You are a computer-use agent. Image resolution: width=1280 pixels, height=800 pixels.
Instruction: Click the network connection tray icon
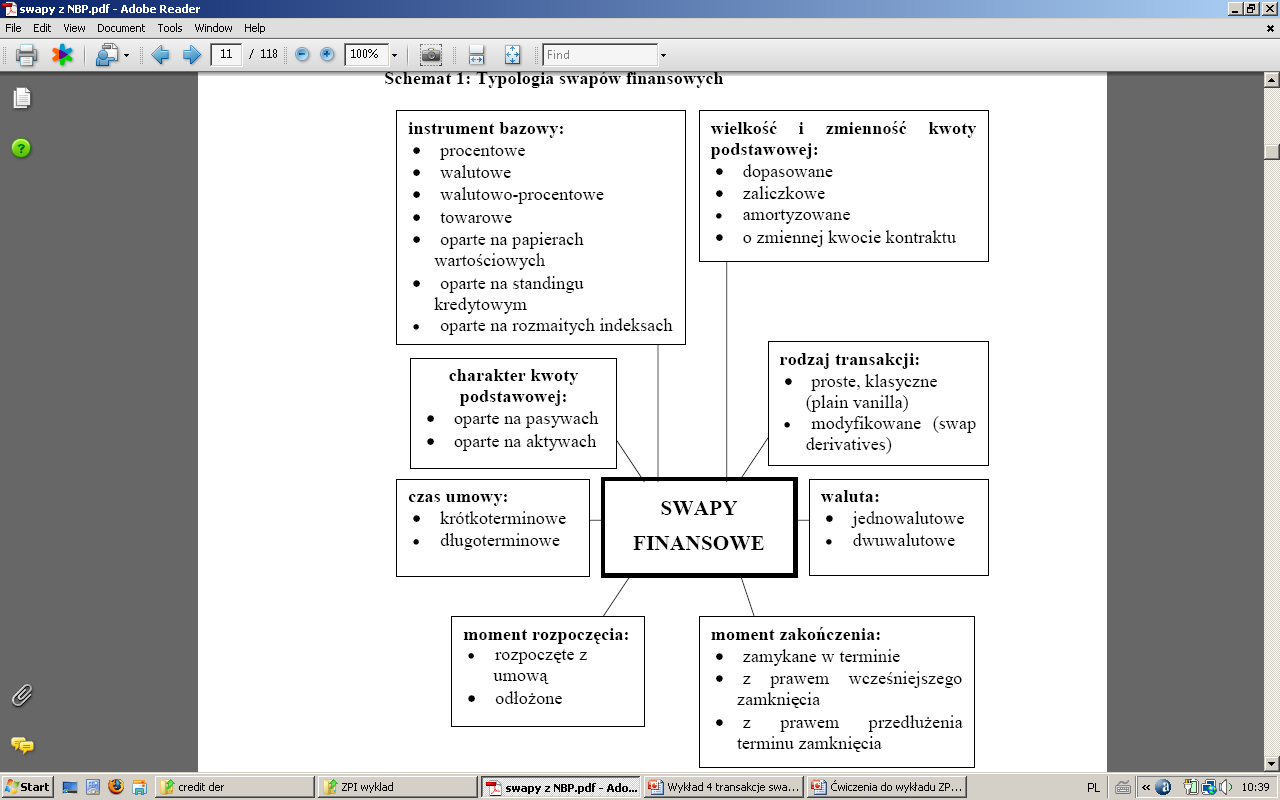(1208, 787)
